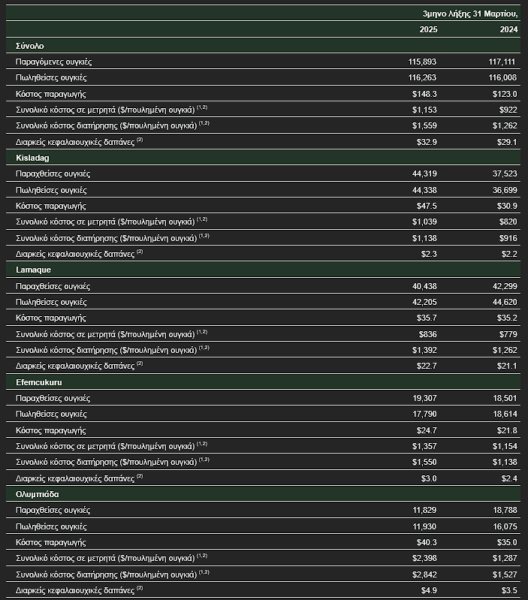Click the value 18,788
The image size is (528, 600).
[x=505, y=510]
